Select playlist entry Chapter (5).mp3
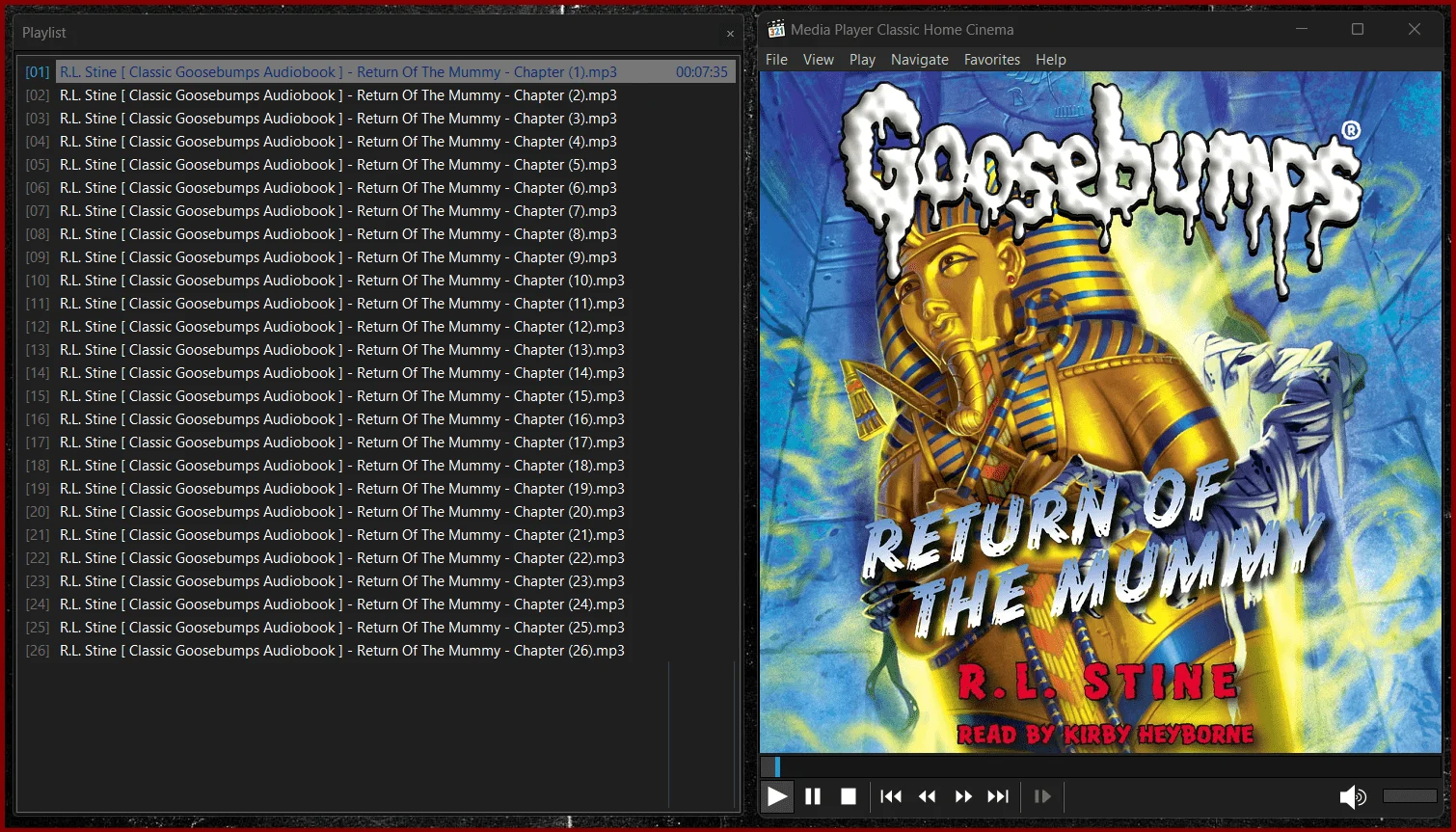1456x832 pixels. [x=380, y=165]
